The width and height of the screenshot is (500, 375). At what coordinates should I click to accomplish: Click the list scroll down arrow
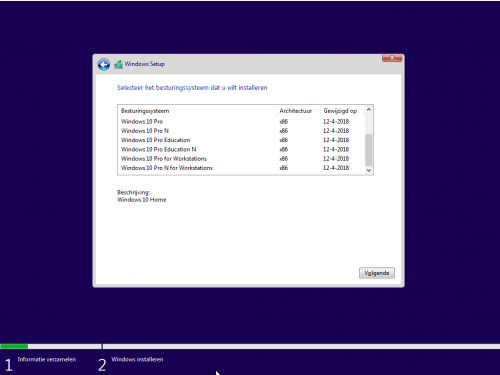369,170
